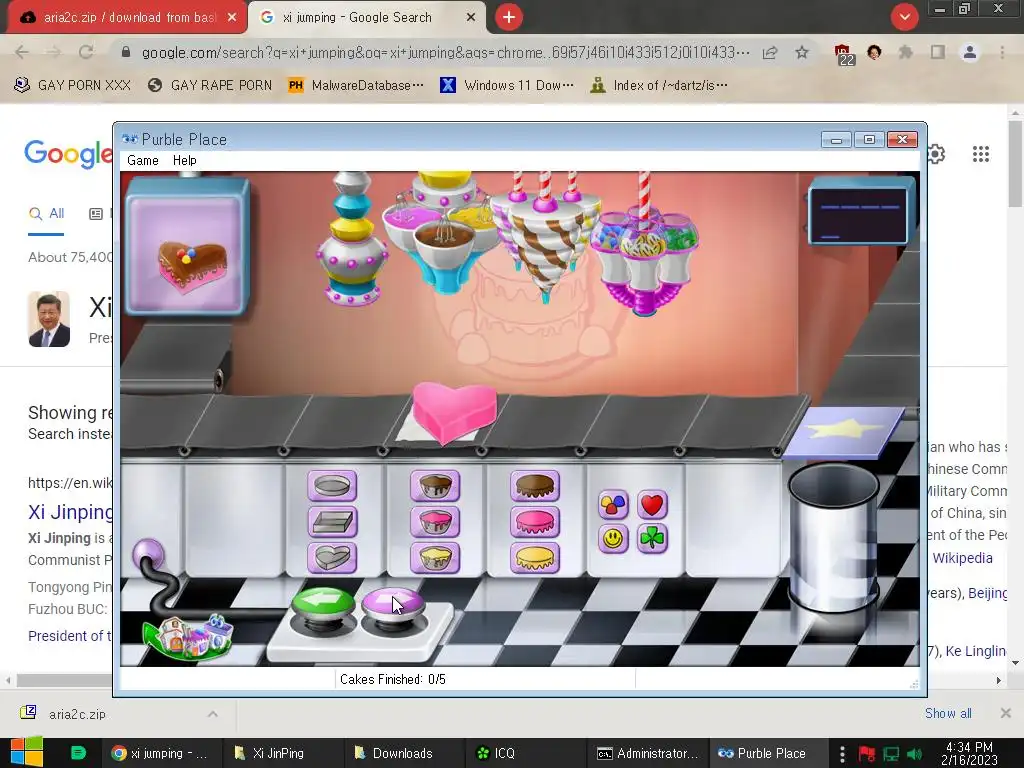Pick pink icing layer button

(535, 521)
